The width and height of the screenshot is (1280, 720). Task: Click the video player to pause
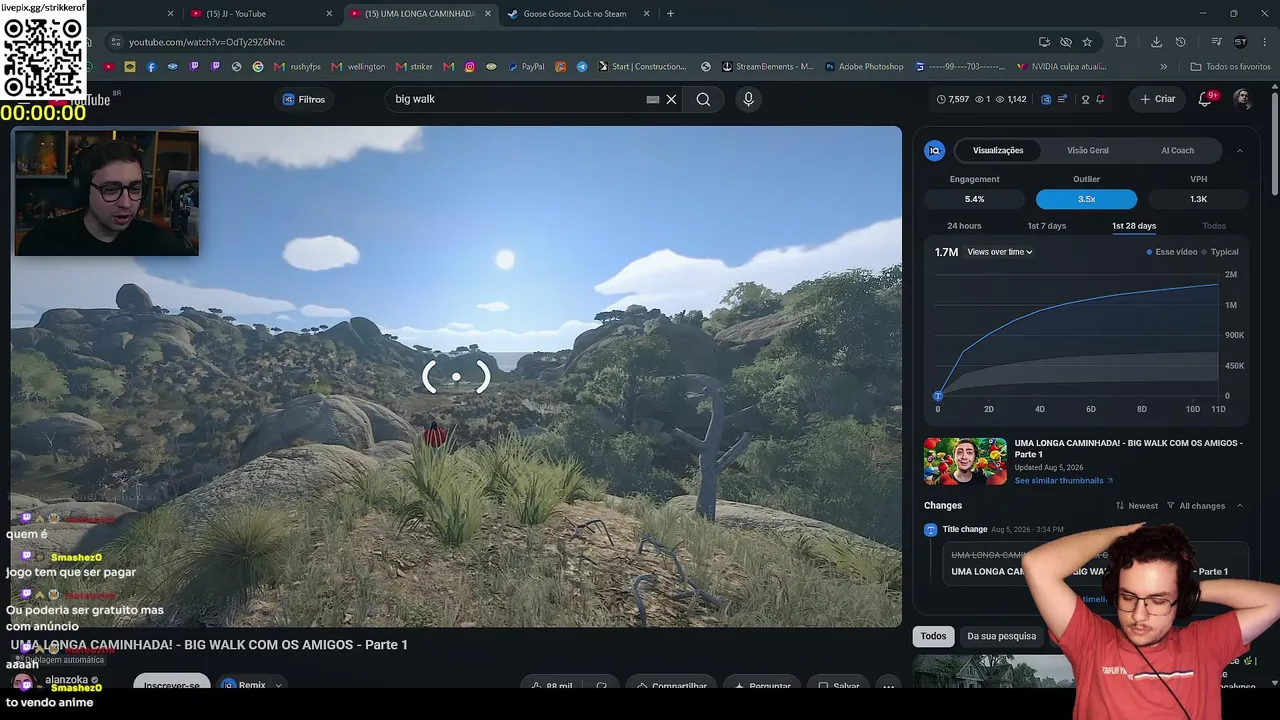pyautogui.click(x=456, y=376)
